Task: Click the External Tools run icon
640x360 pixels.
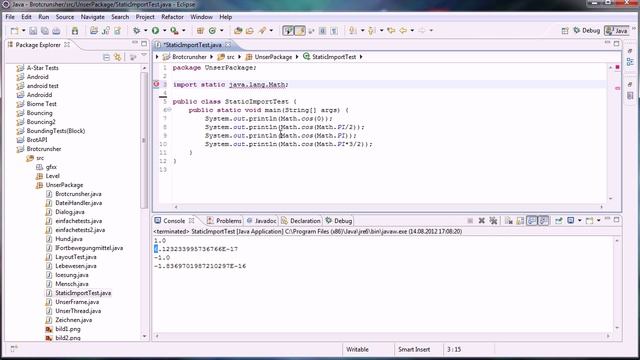Action: [x=174, y=31]
